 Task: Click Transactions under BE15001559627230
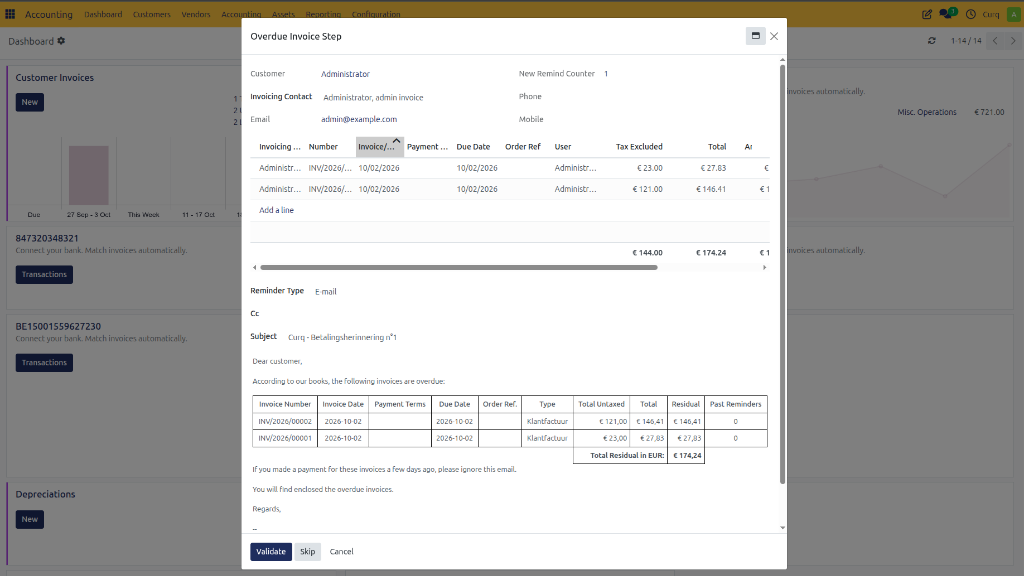coord(44,362)
